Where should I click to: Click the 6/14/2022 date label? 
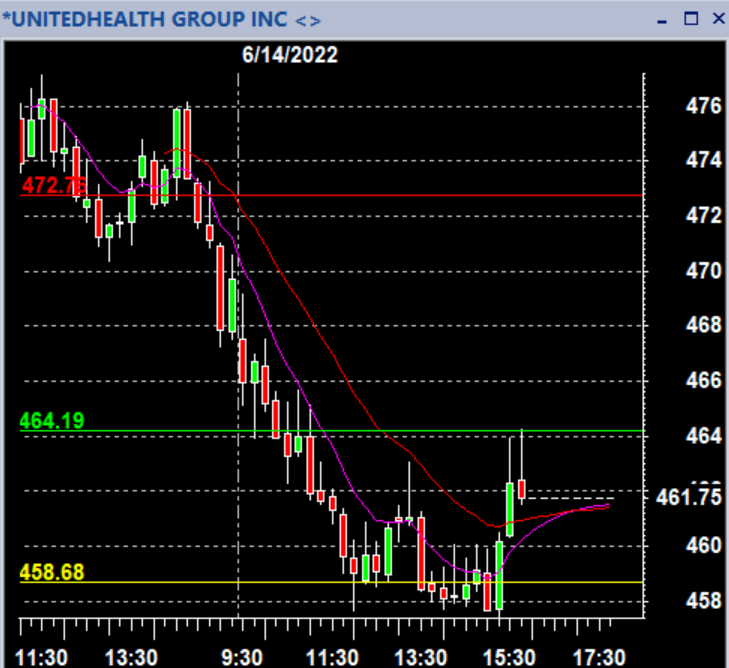pyautogui.click(x=290, y=55)
